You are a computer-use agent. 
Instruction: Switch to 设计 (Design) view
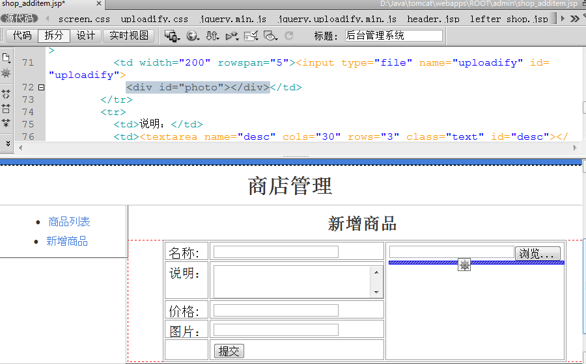[x=86, y=36]
